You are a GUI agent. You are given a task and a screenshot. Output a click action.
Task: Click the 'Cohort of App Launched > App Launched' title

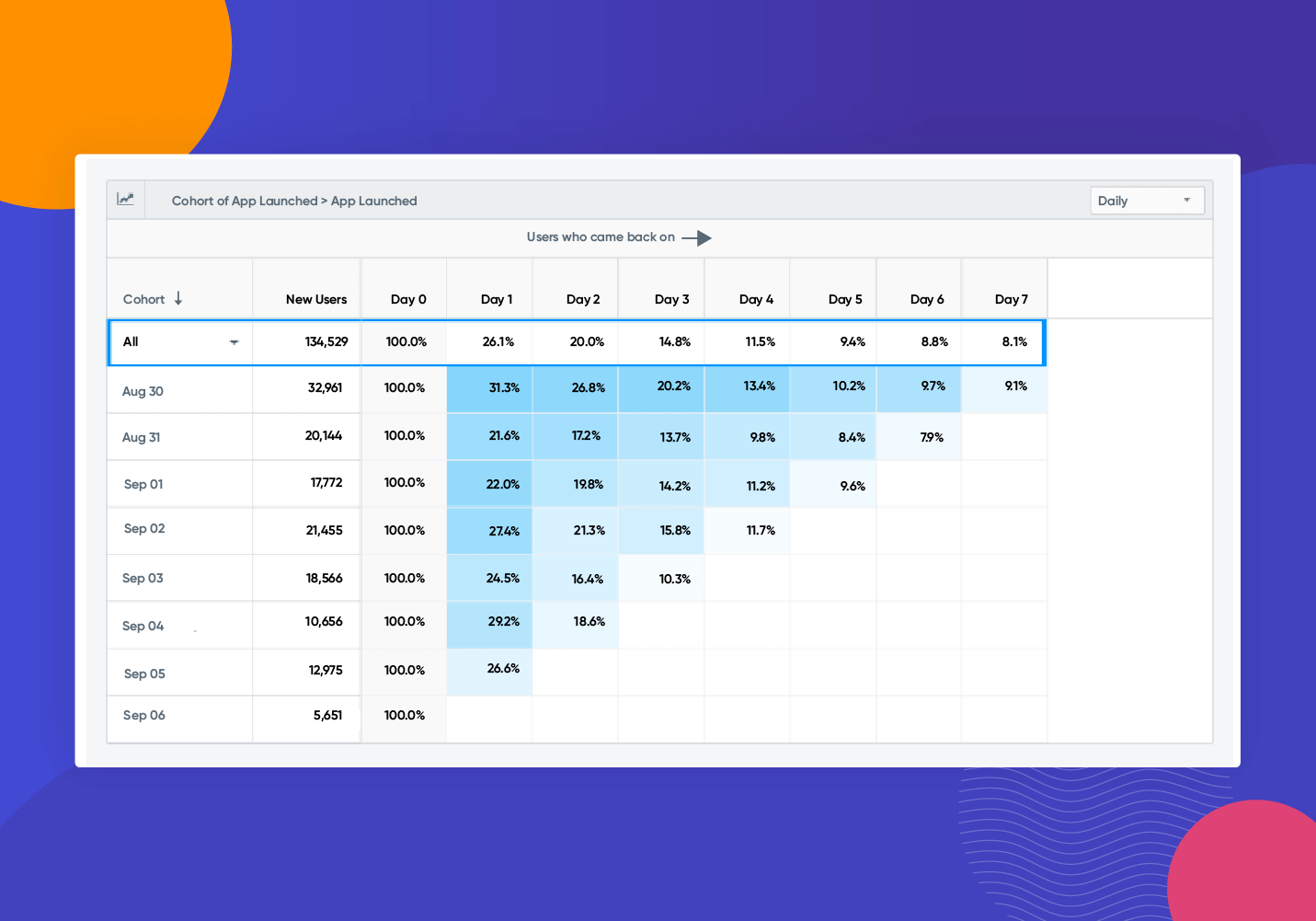(294, 201)
